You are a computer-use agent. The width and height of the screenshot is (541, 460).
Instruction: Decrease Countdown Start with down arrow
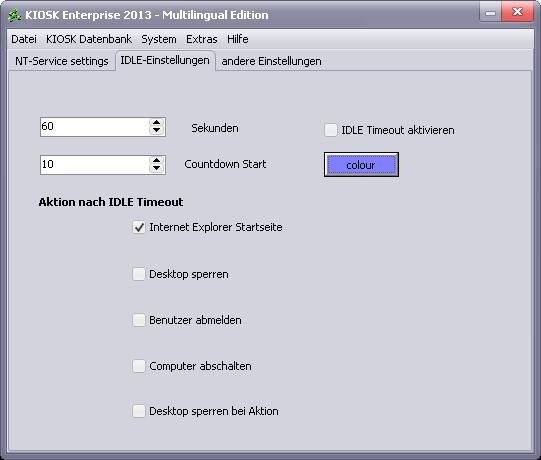tap(157, 168)
